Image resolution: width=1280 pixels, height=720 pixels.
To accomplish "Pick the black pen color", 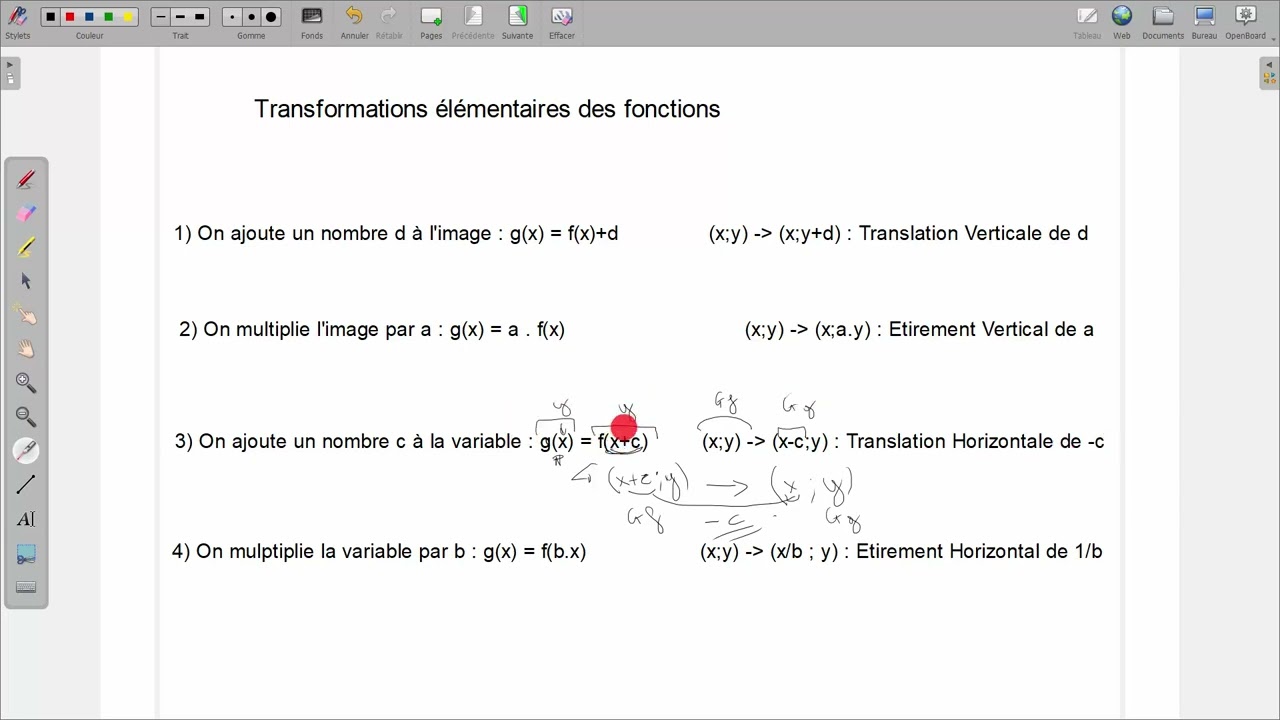I will click(x=51, y=17).
